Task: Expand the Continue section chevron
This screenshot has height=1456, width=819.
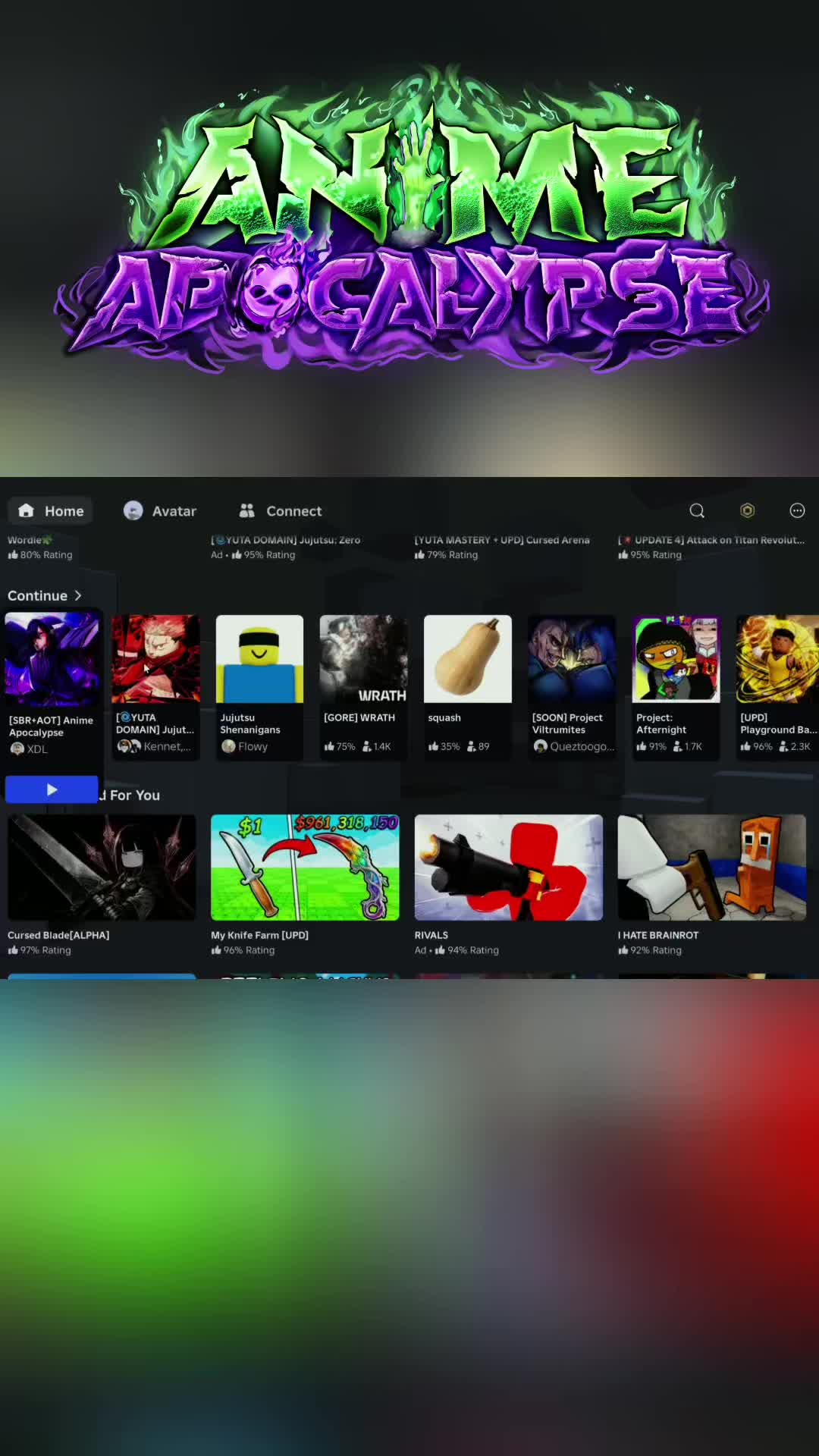Action: 78,595
